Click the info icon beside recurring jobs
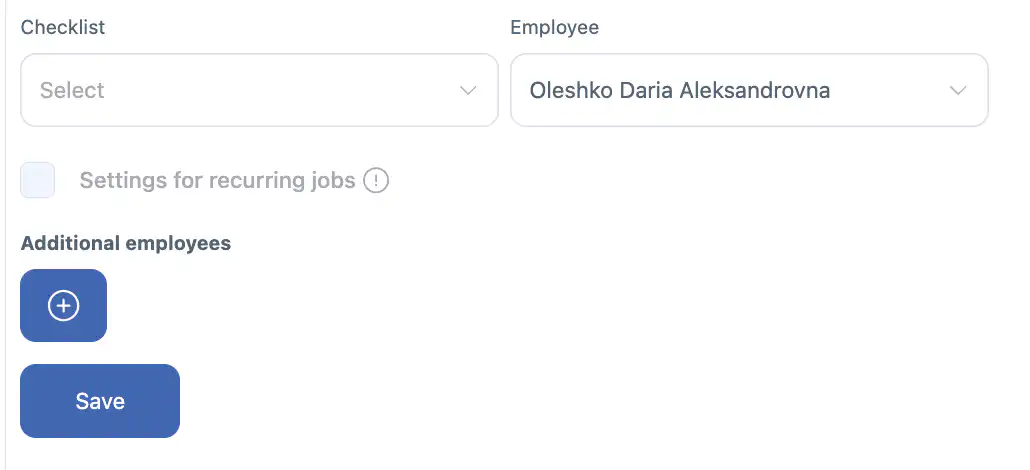The image size is (1030, 470). [376, 181]
